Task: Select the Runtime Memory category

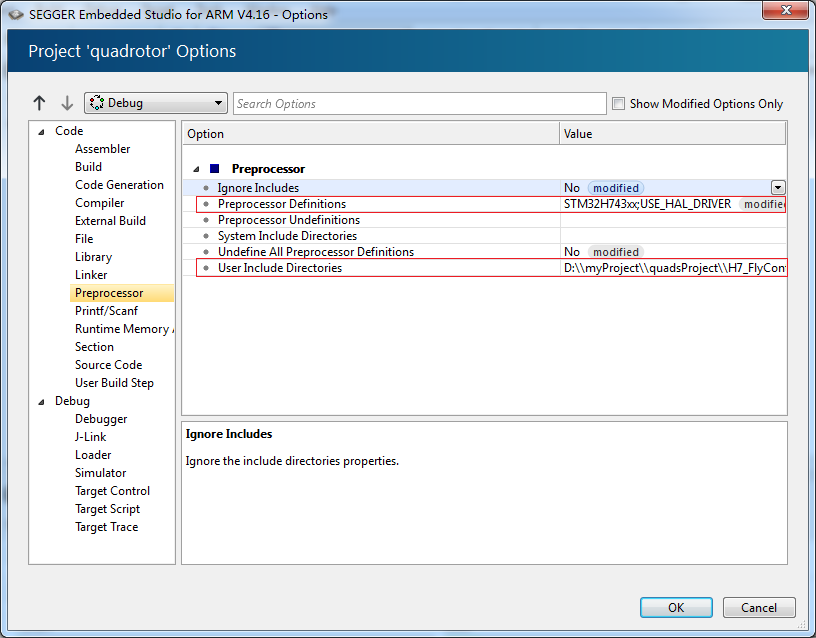Action: (124, 329)
